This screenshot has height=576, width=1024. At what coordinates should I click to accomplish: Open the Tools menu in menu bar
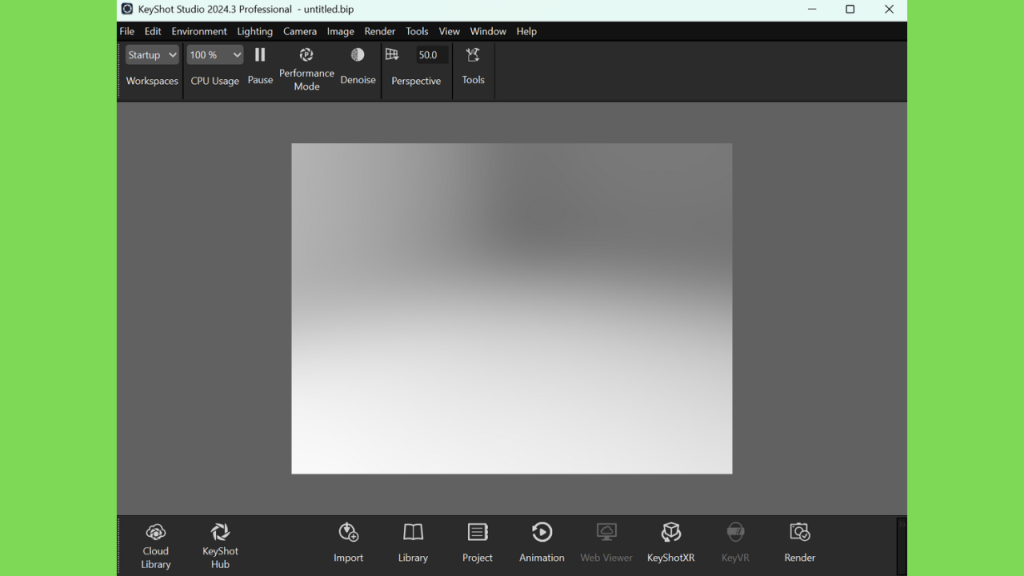click(x=417, y=31)
